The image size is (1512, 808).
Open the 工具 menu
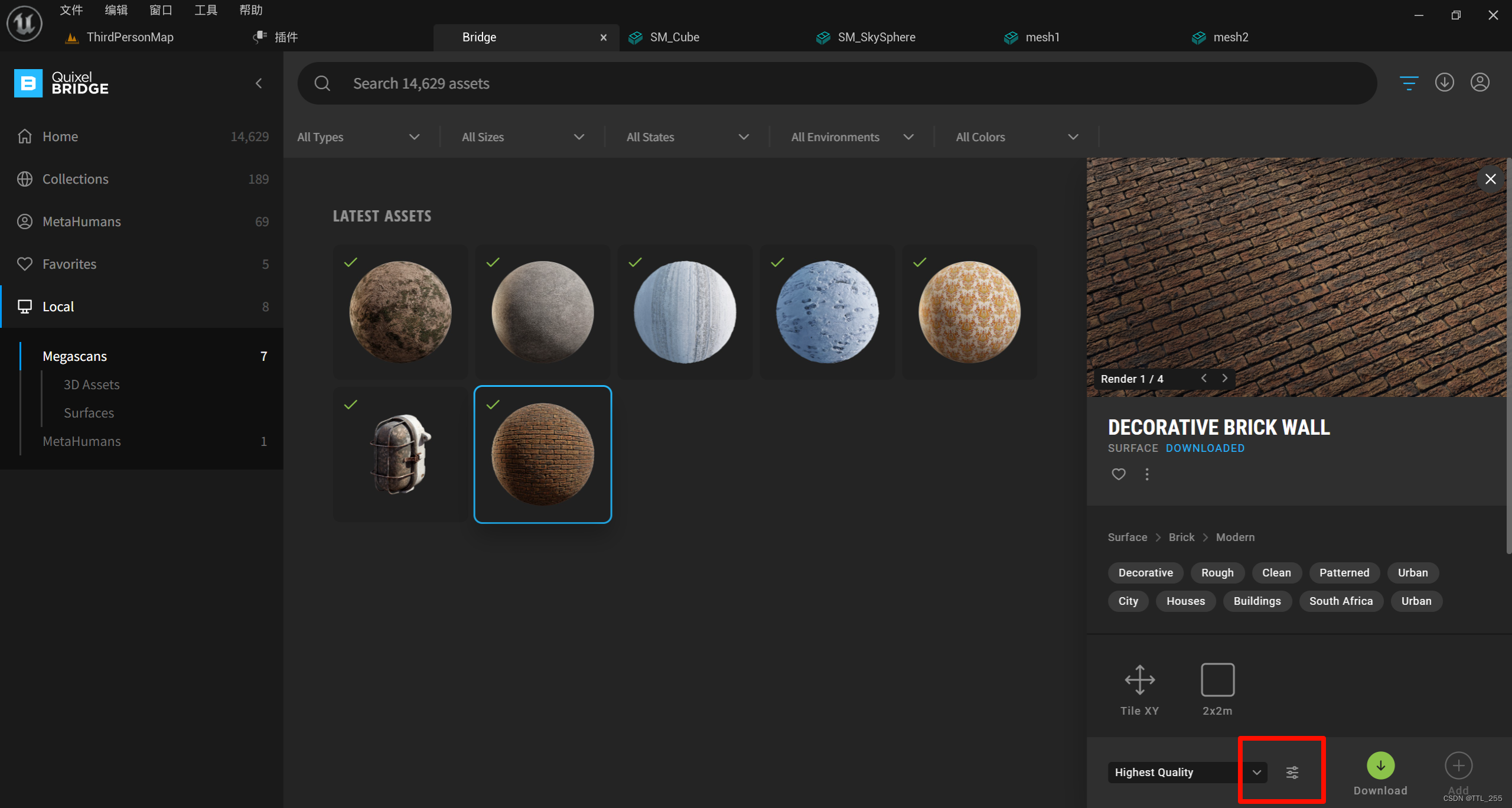pyautogui.click(x=206, y=10)
